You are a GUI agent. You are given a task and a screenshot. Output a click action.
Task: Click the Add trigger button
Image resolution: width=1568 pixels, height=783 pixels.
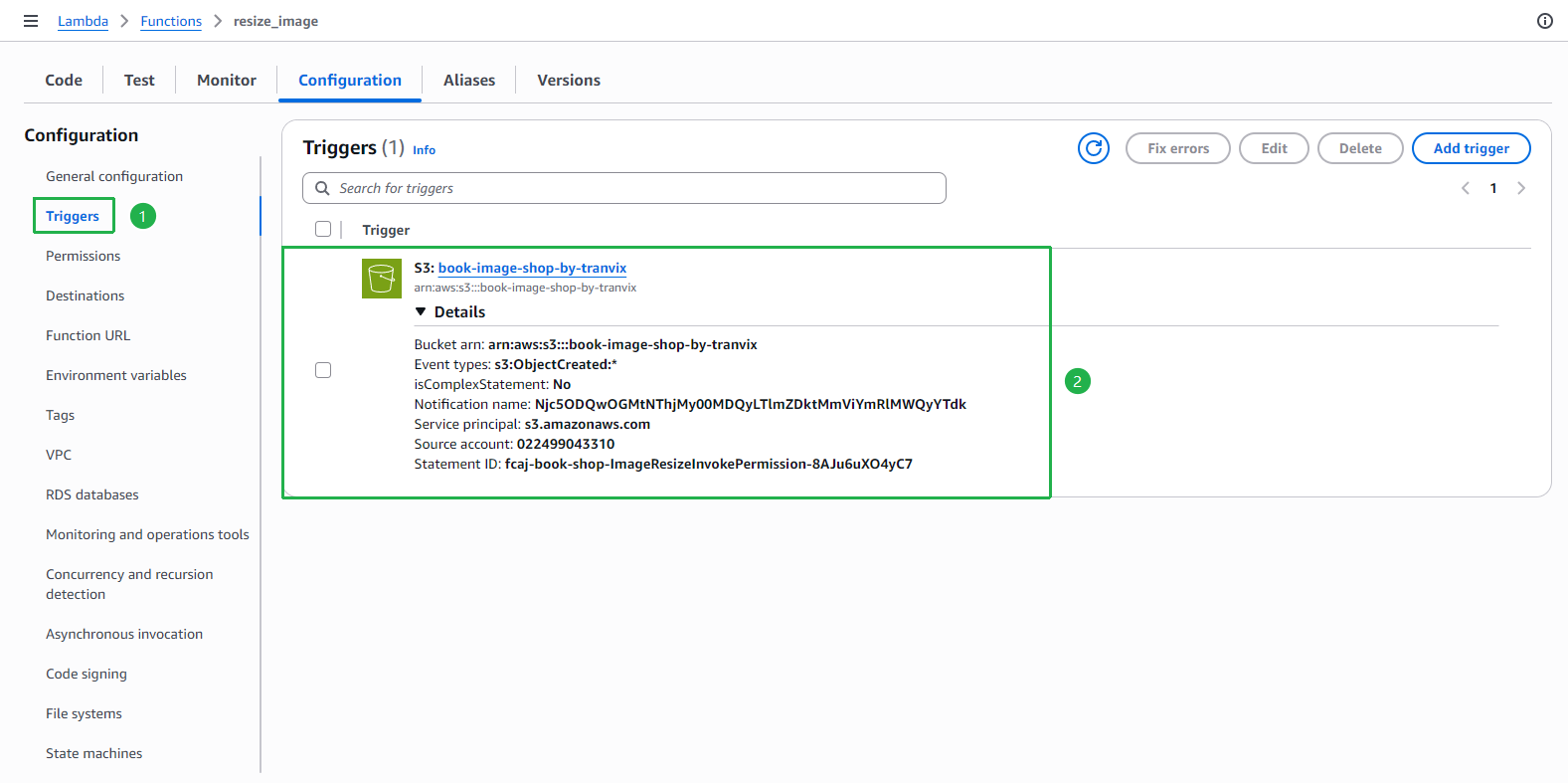point(1472,148)
